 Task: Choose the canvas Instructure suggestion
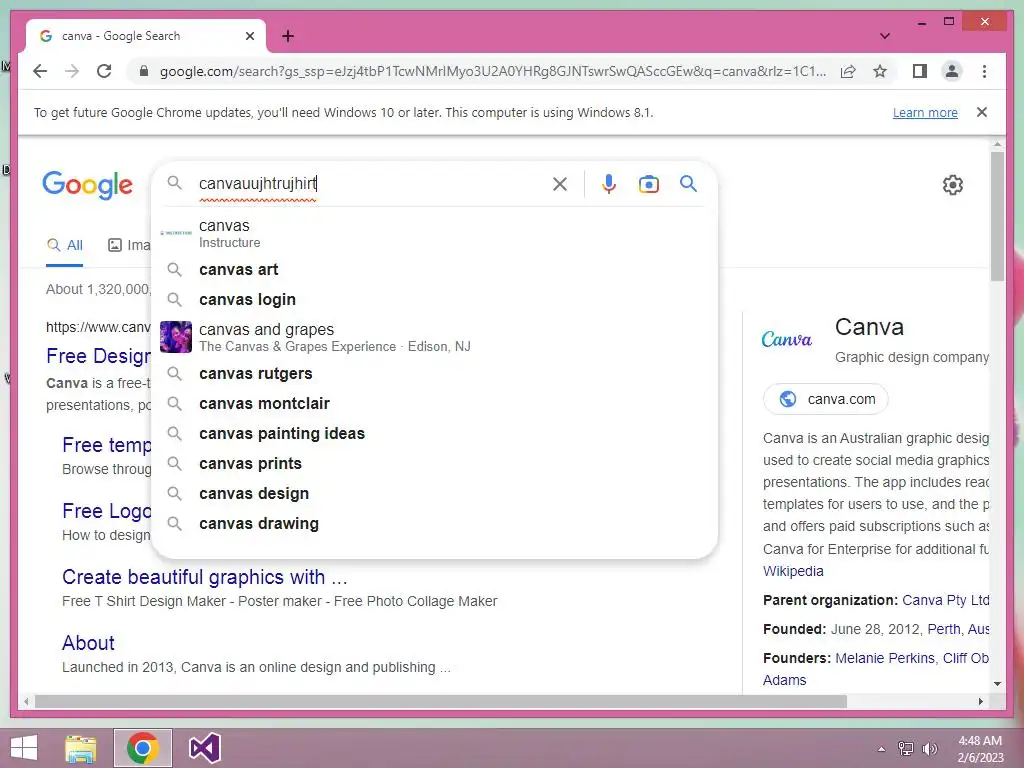(x=434, y=233)
